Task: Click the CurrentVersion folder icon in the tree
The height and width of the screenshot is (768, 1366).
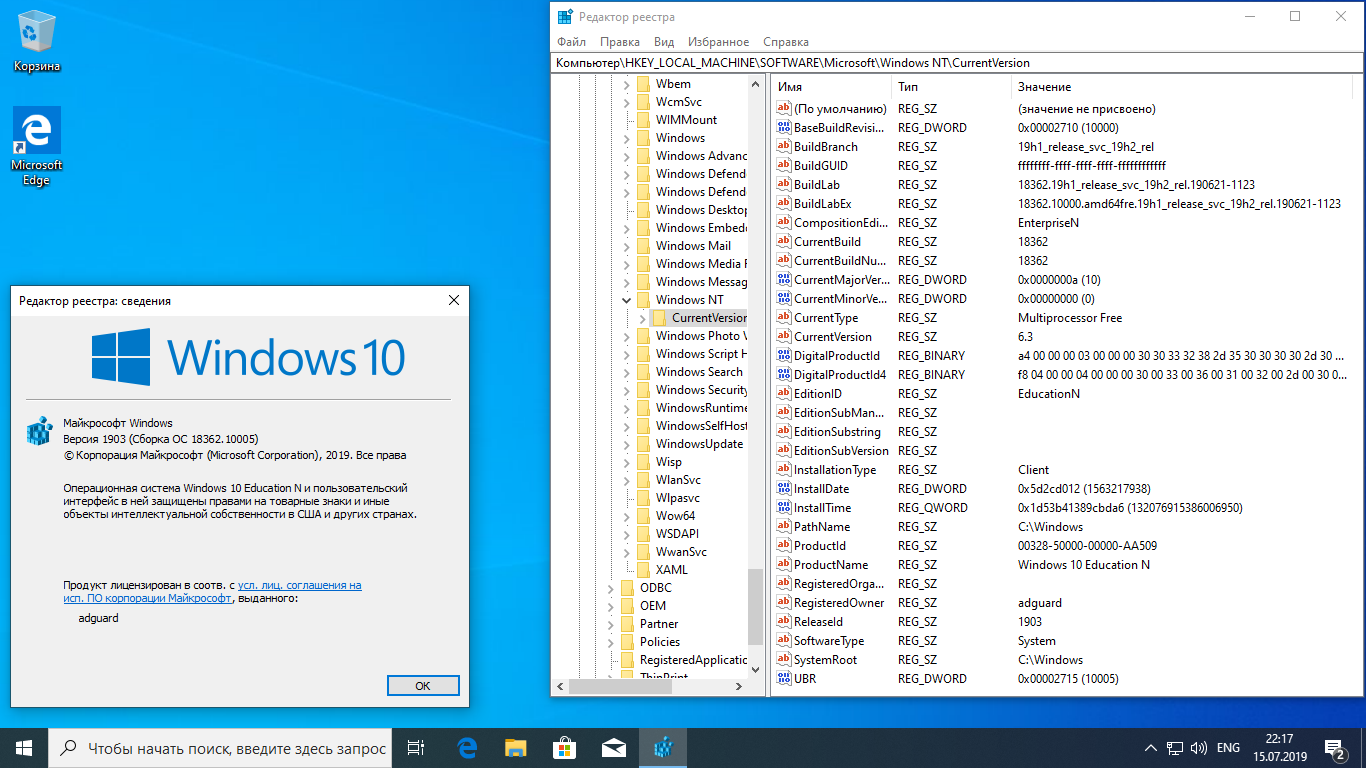Action: [659, 318]
